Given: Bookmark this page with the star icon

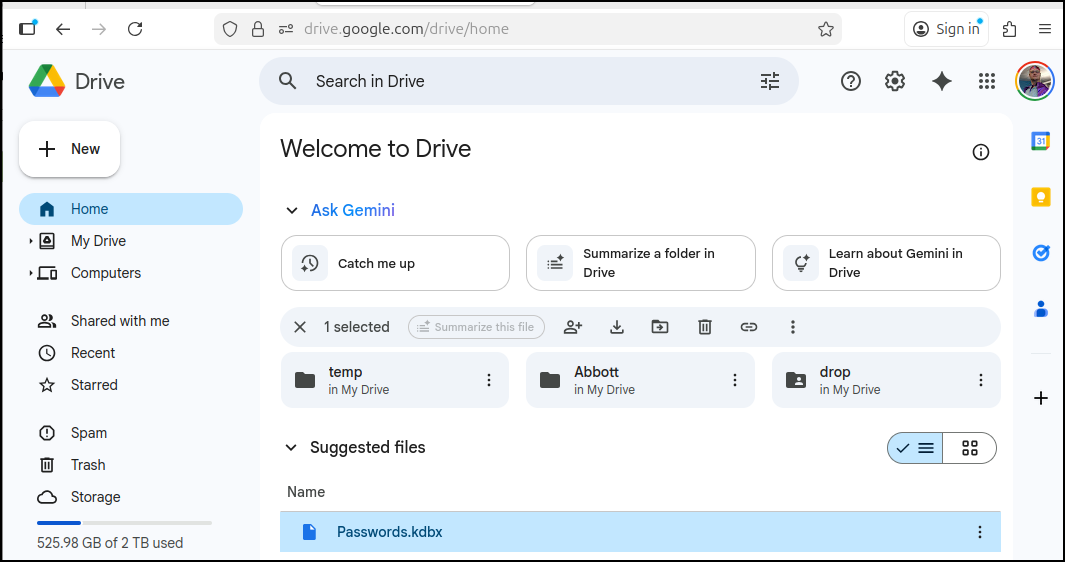Looking at the screenshot, I should click(x=825, y=29).
